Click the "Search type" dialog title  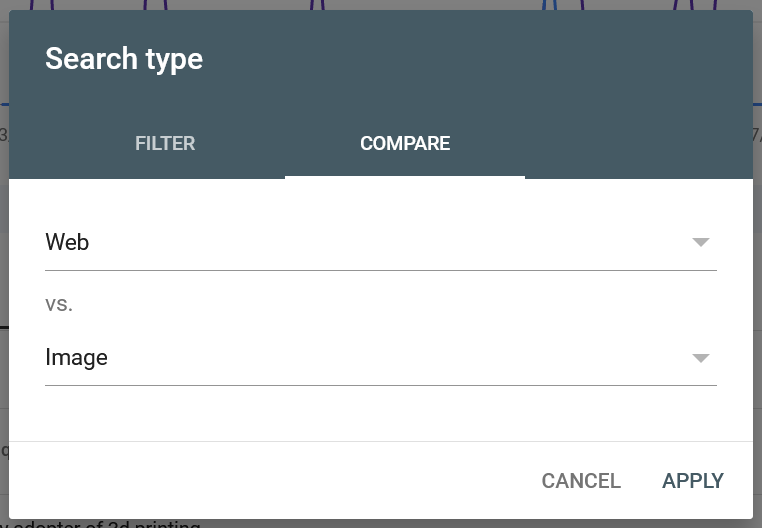pos(124,59)
